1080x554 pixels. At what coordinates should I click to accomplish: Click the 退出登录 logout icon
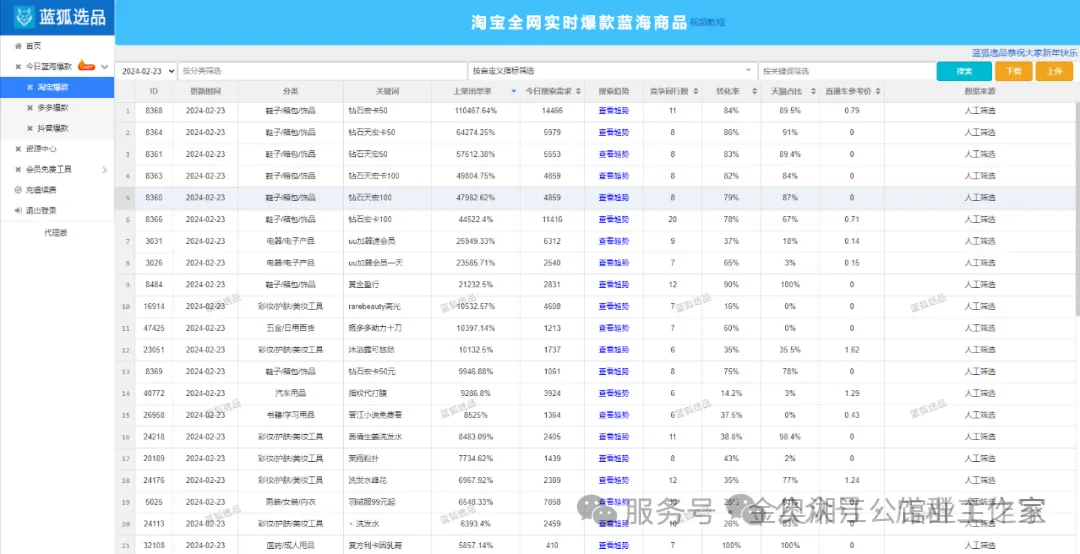point(18,210)
